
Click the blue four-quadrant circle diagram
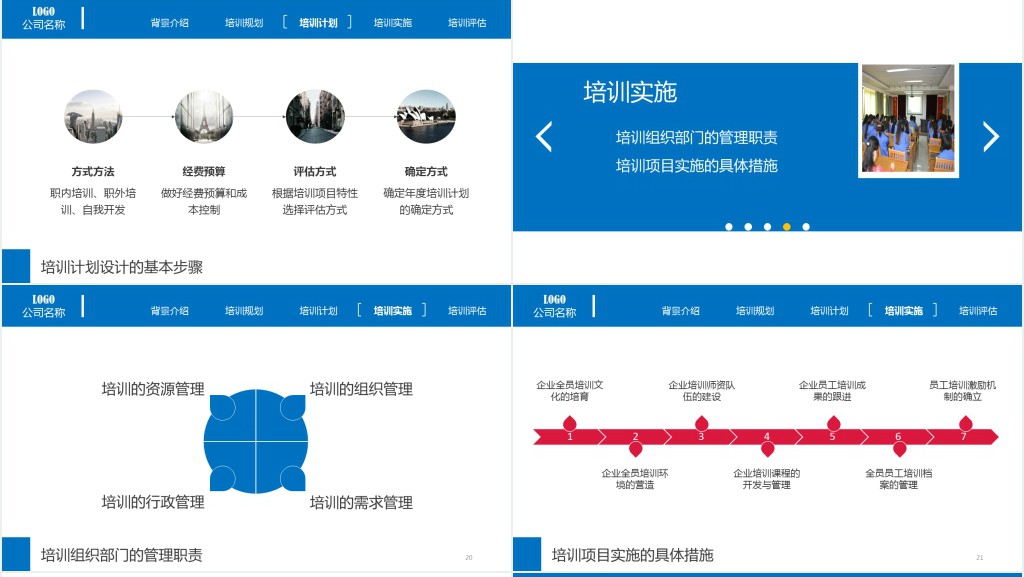click(x=256, y=442)
